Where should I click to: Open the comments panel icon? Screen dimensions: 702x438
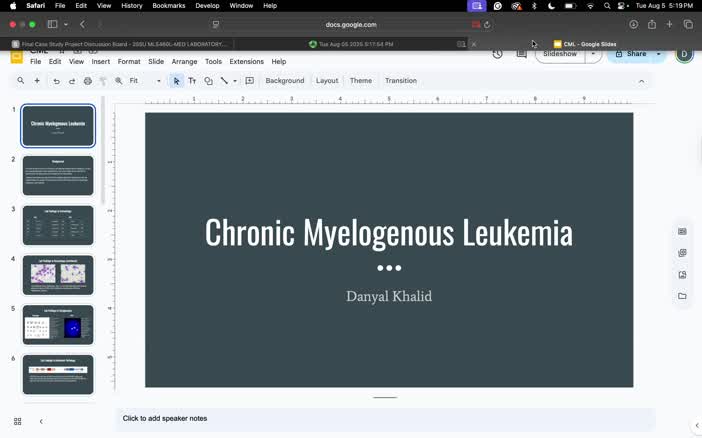coord(522,54)
